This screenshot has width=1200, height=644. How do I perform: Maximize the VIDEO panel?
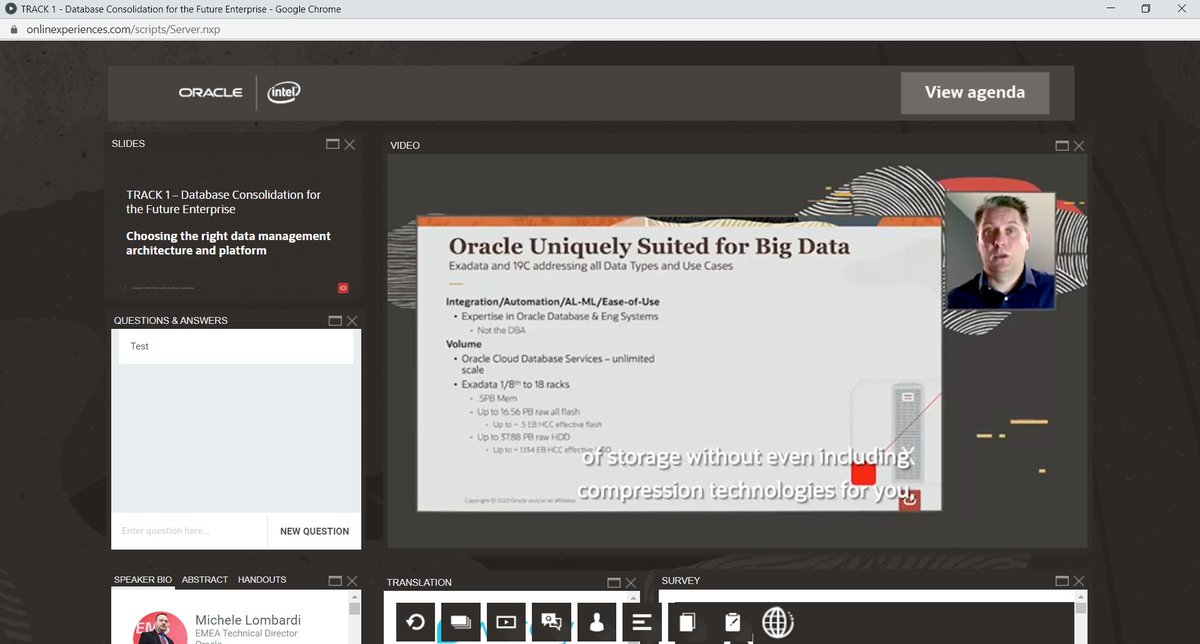(x=1062, y=146)
